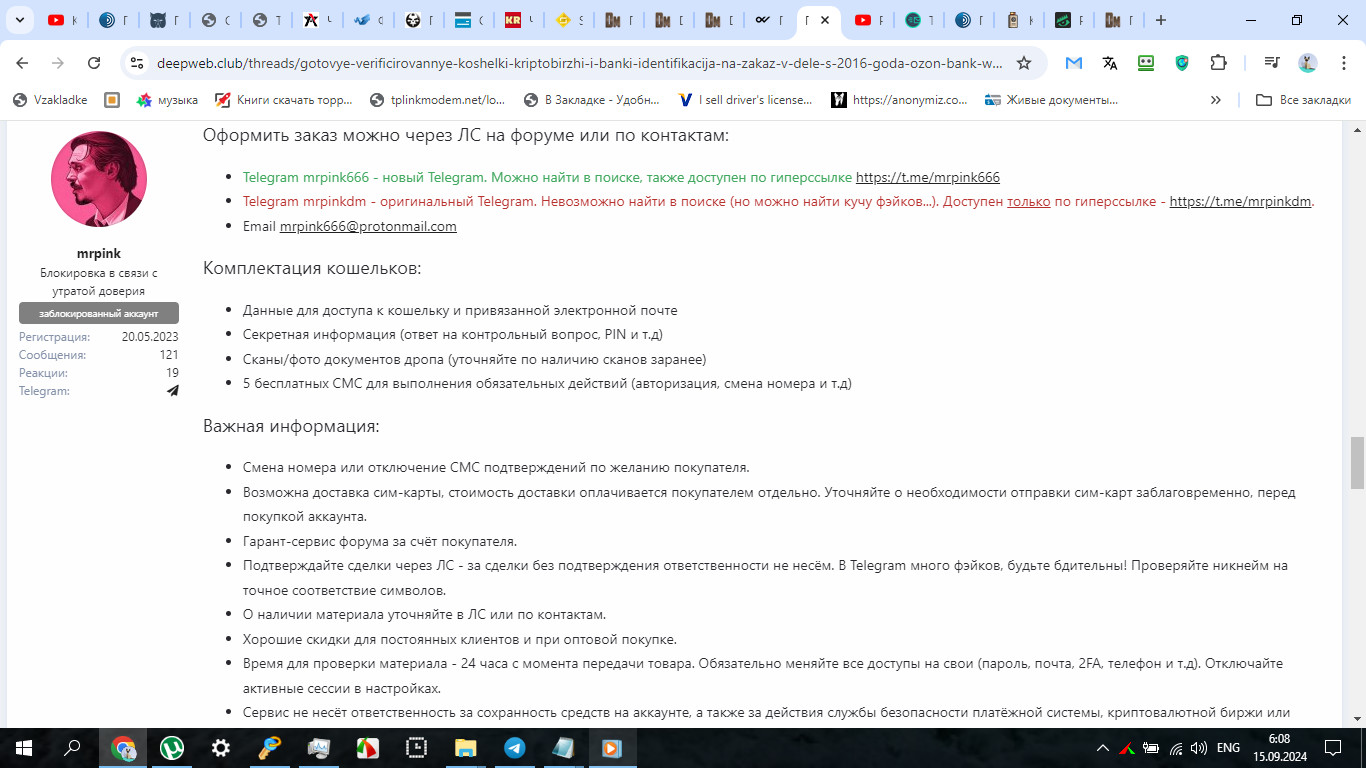Image resolution: width=1366 pixels, height=768 pixels.
Task: Open the anonymiz.co bookmark
Action: pyautogui.click(x=899, y=100)
